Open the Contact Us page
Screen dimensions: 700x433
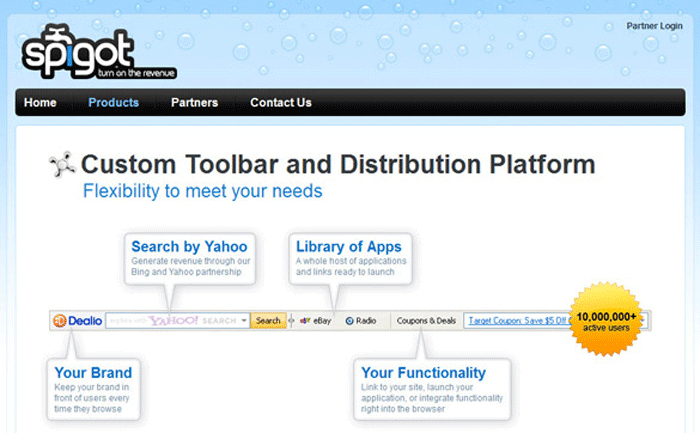pos(280,103)
